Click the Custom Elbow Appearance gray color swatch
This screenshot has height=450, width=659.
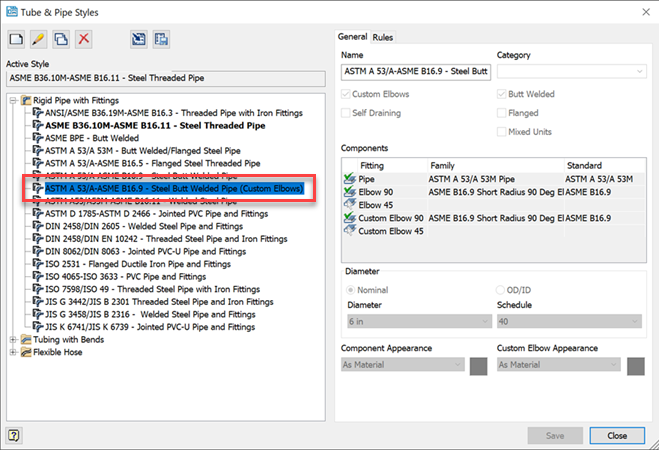[635, 366]
